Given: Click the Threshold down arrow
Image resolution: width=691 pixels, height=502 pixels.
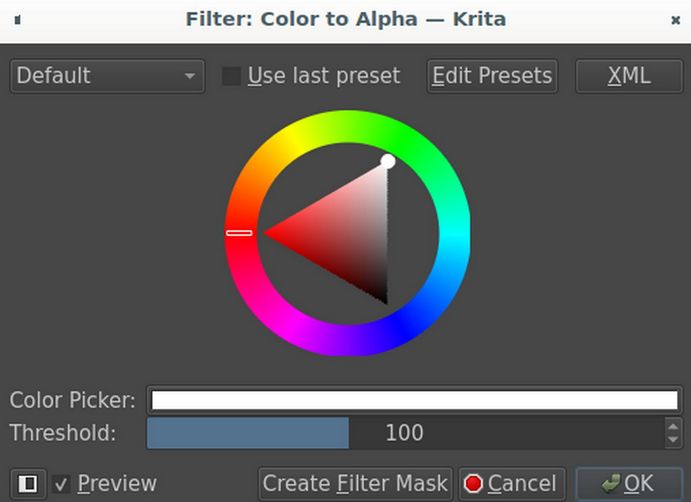Looking at the screenshot, I should (672, 440).
